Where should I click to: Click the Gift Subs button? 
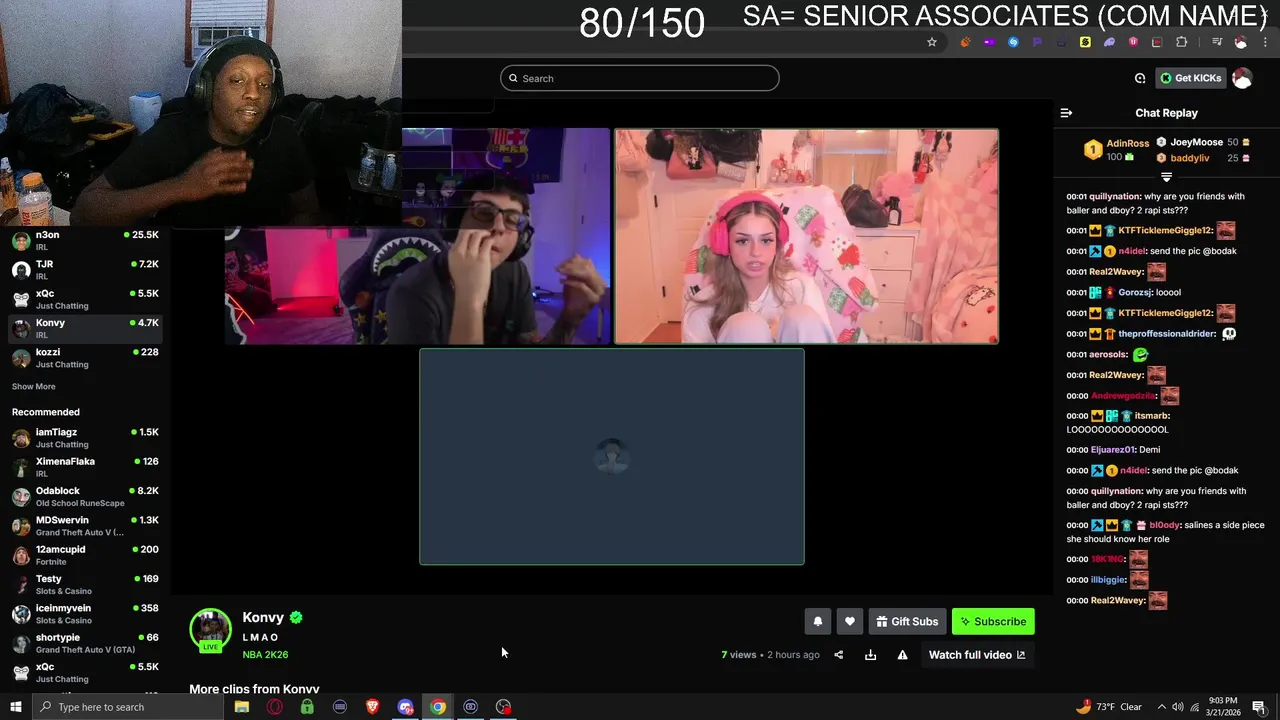click(x=907, y=621)
